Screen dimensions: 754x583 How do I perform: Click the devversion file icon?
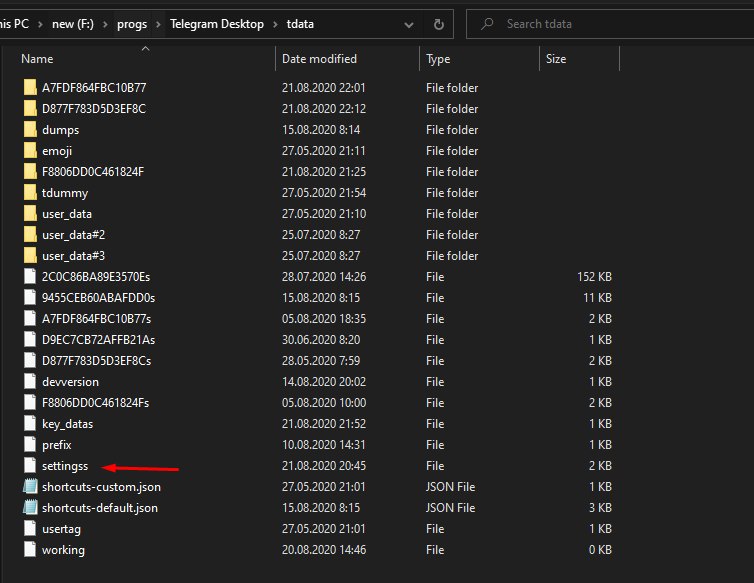point(30,381)
